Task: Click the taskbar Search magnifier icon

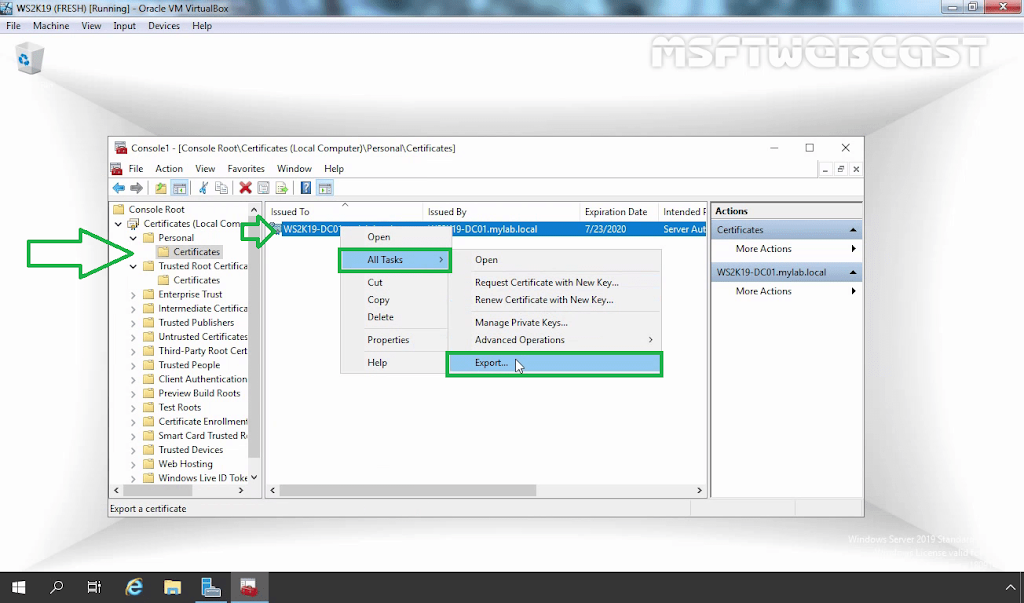Action: click(57, 587)
